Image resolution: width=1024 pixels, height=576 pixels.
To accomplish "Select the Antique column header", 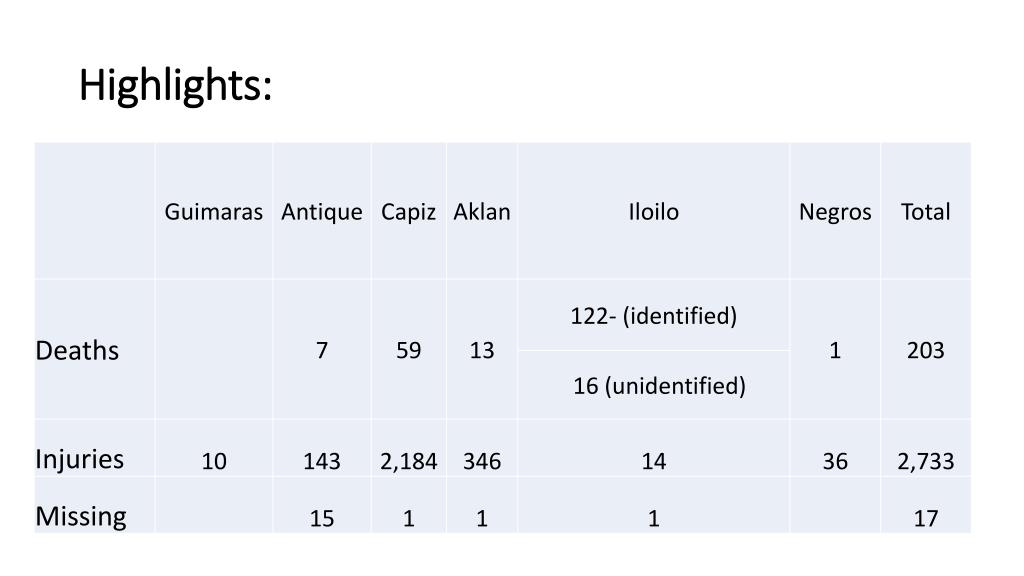I will [322, 212].
